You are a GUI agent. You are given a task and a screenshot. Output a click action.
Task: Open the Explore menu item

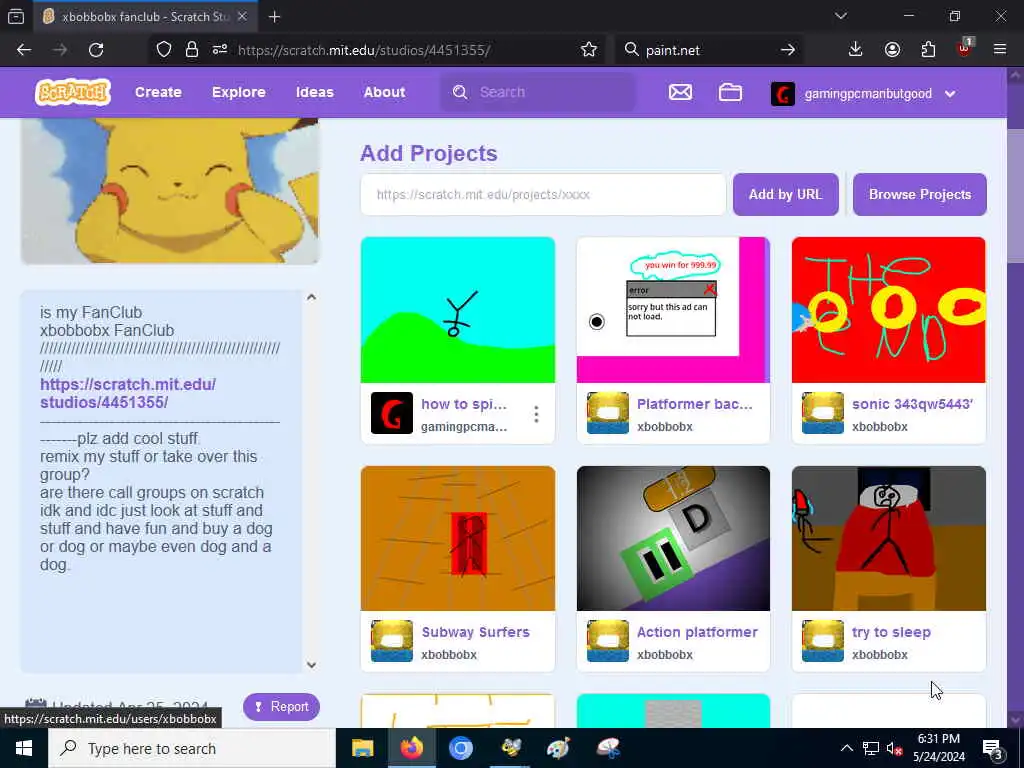point(238,92)
